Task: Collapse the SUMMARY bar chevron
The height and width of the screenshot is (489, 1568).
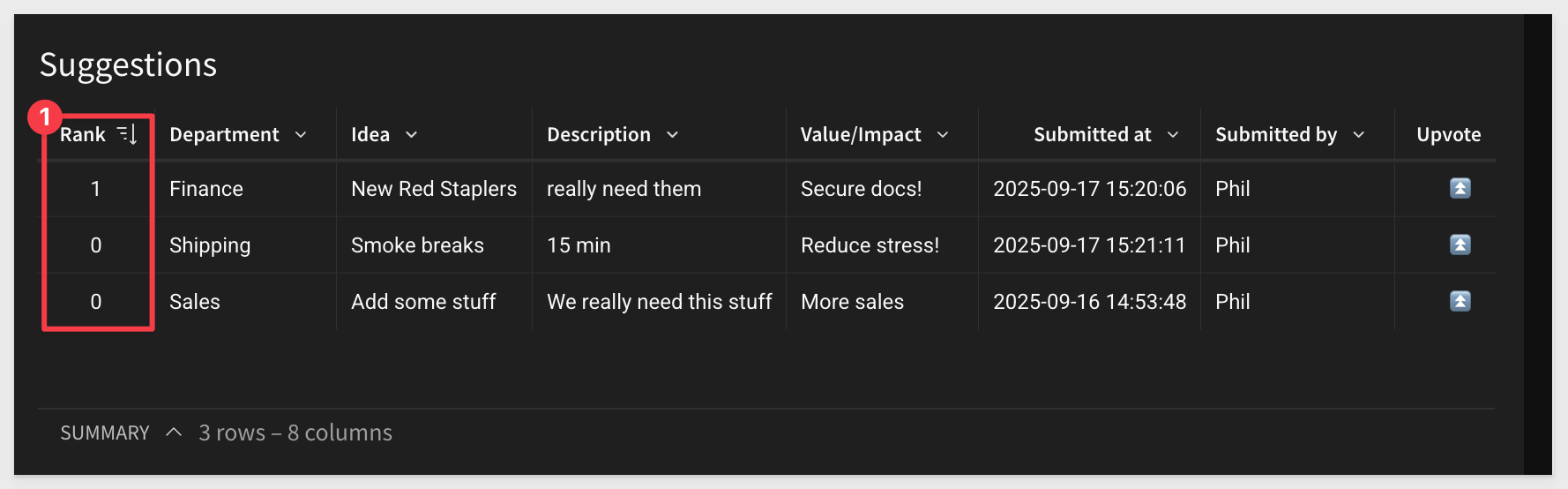Action: pyautogui.click(x=174, y=432)
